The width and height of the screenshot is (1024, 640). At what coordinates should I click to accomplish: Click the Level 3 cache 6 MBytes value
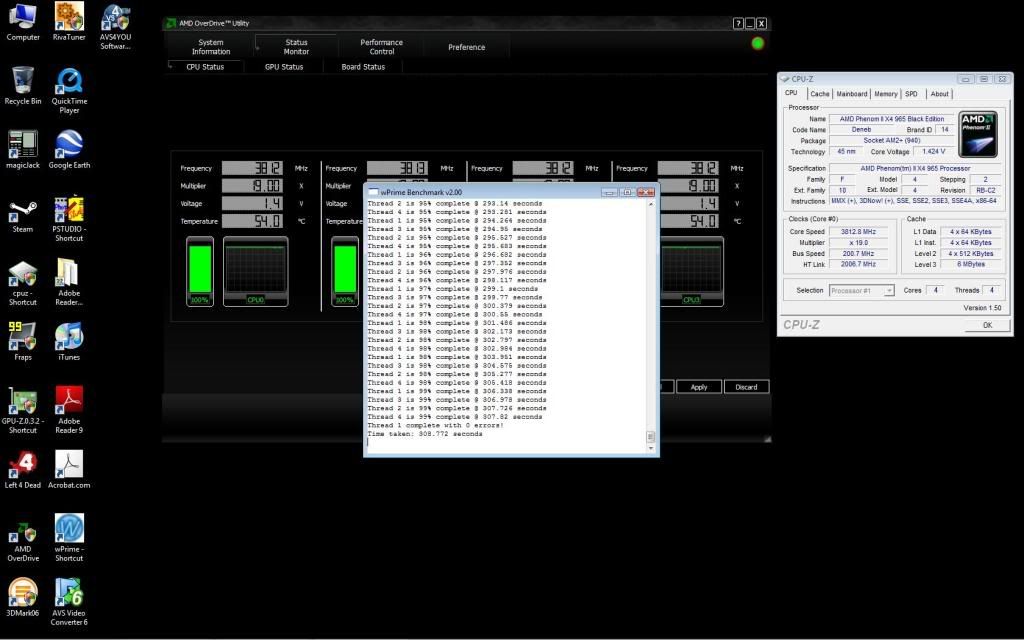point(971,264)
